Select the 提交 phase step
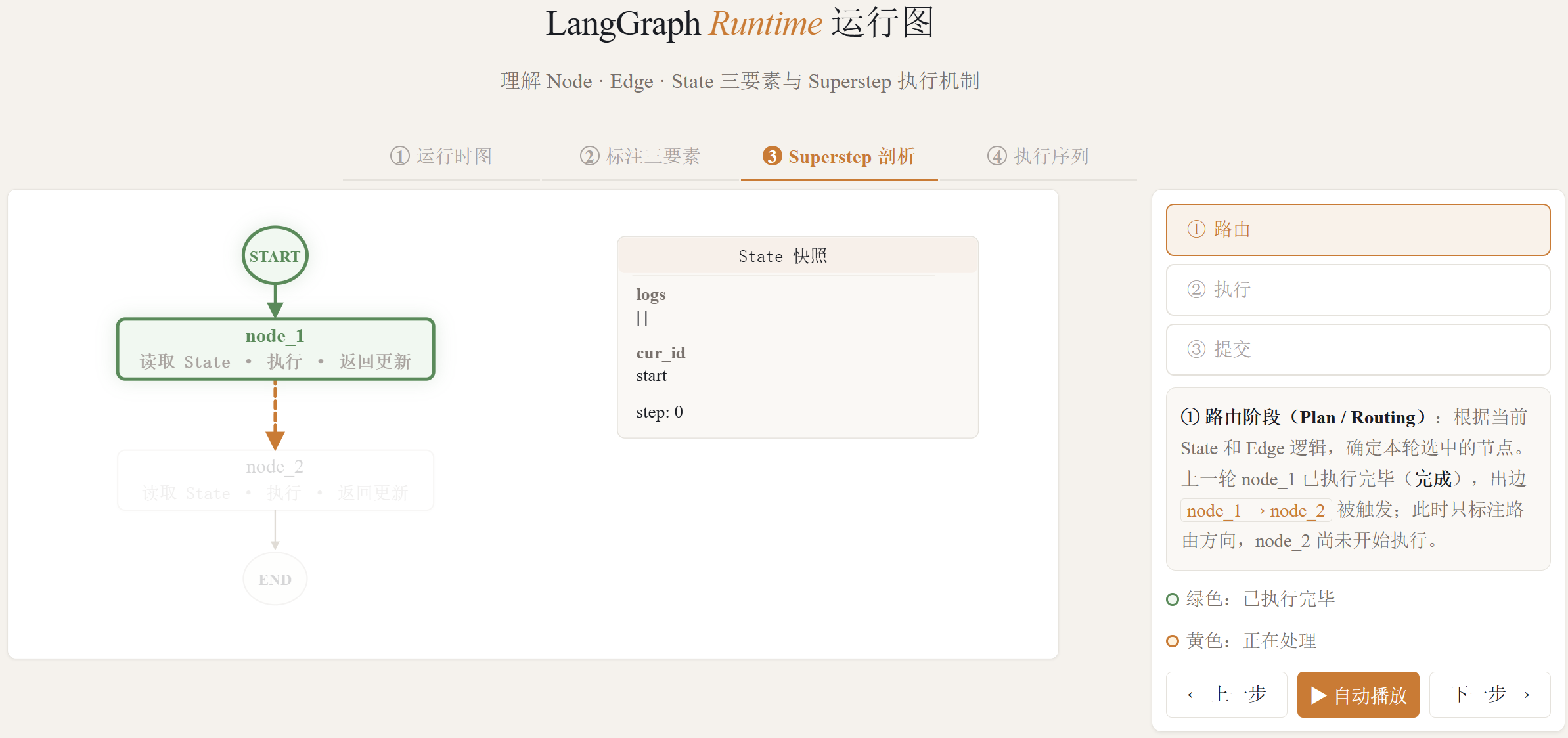 point(1358,349)
